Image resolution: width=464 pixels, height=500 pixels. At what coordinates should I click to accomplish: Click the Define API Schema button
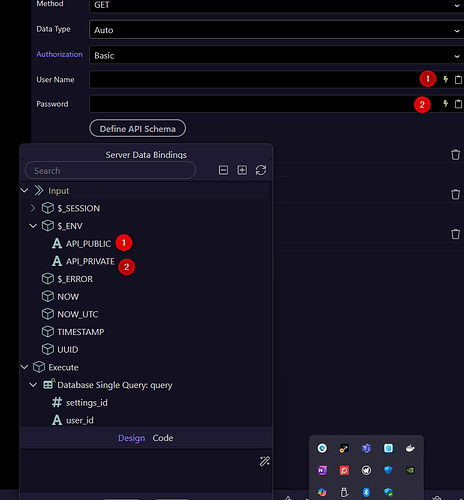click(137, 128)
